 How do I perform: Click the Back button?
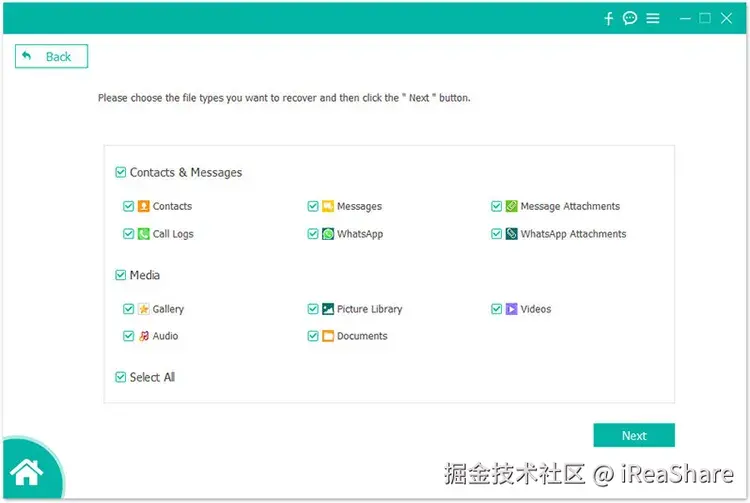pos(51,56)
